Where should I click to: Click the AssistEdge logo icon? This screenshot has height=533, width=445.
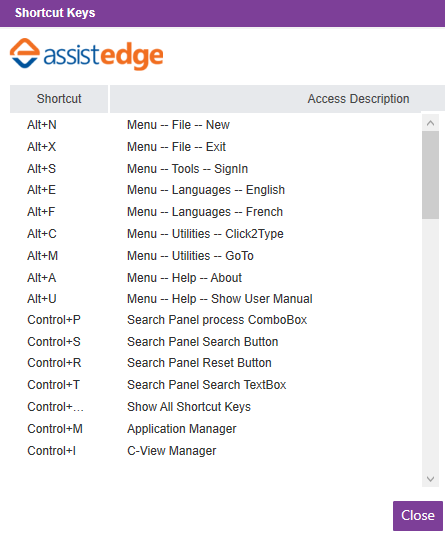pos(25,53)
